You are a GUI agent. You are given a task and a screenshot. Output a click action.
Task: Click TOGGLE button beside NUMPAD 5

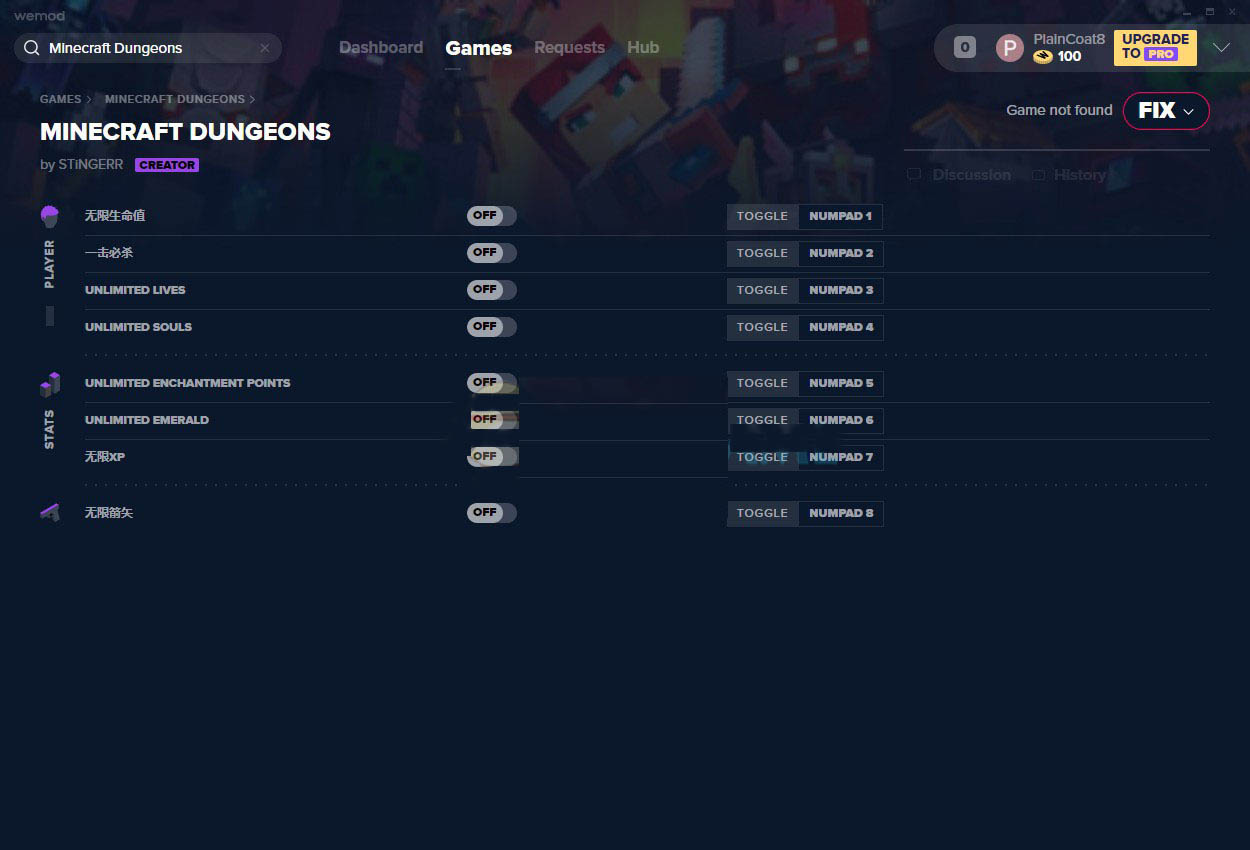click(763, 383)
